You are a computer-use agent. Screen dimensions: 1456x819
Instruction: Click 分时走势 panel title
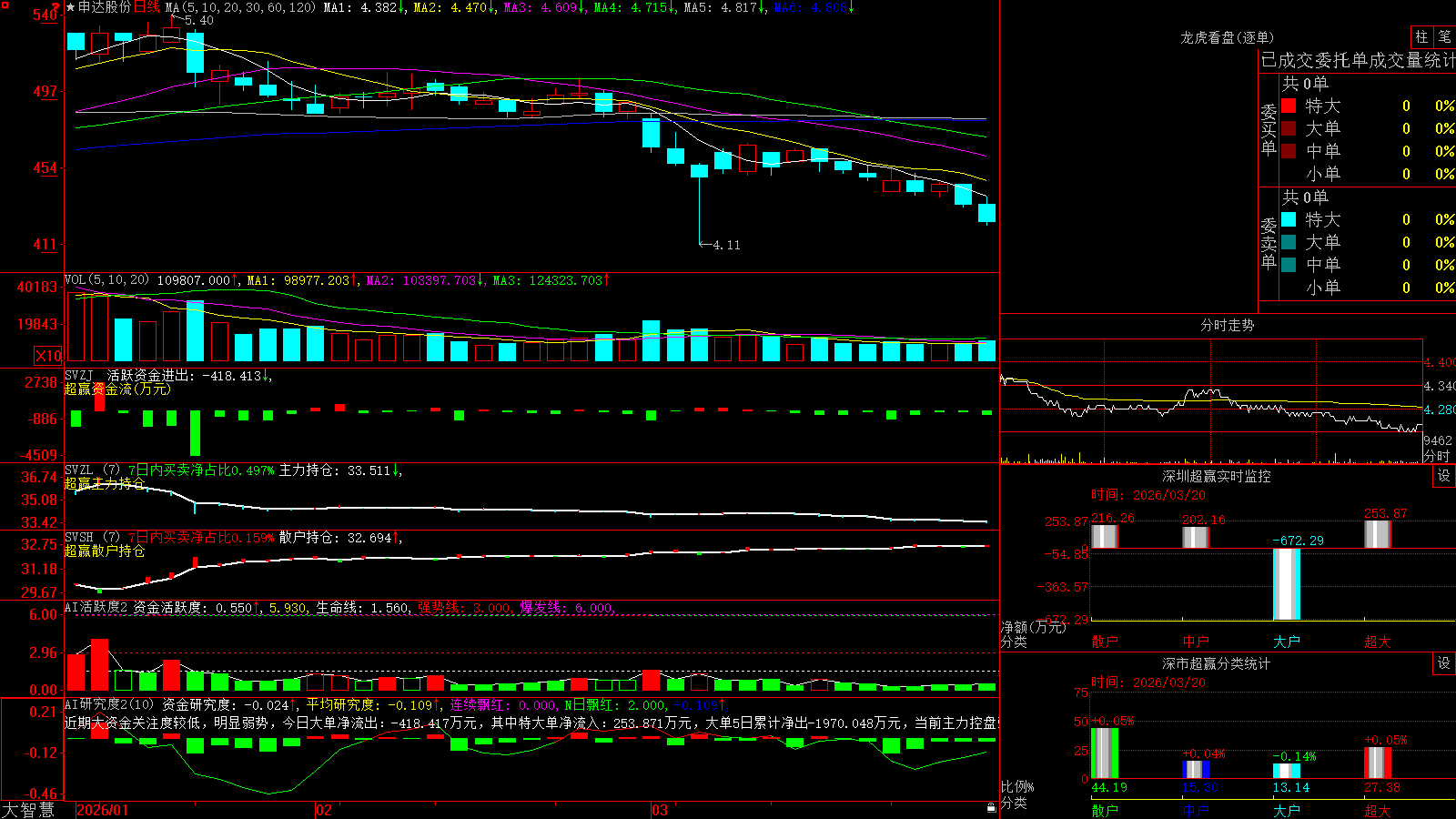point(1227,325)
